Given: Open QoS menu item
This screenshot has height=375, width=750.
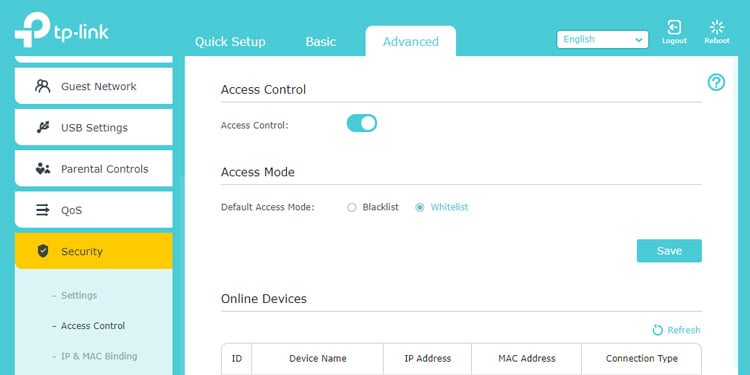Looking at the screenshot, I should 94,210.
